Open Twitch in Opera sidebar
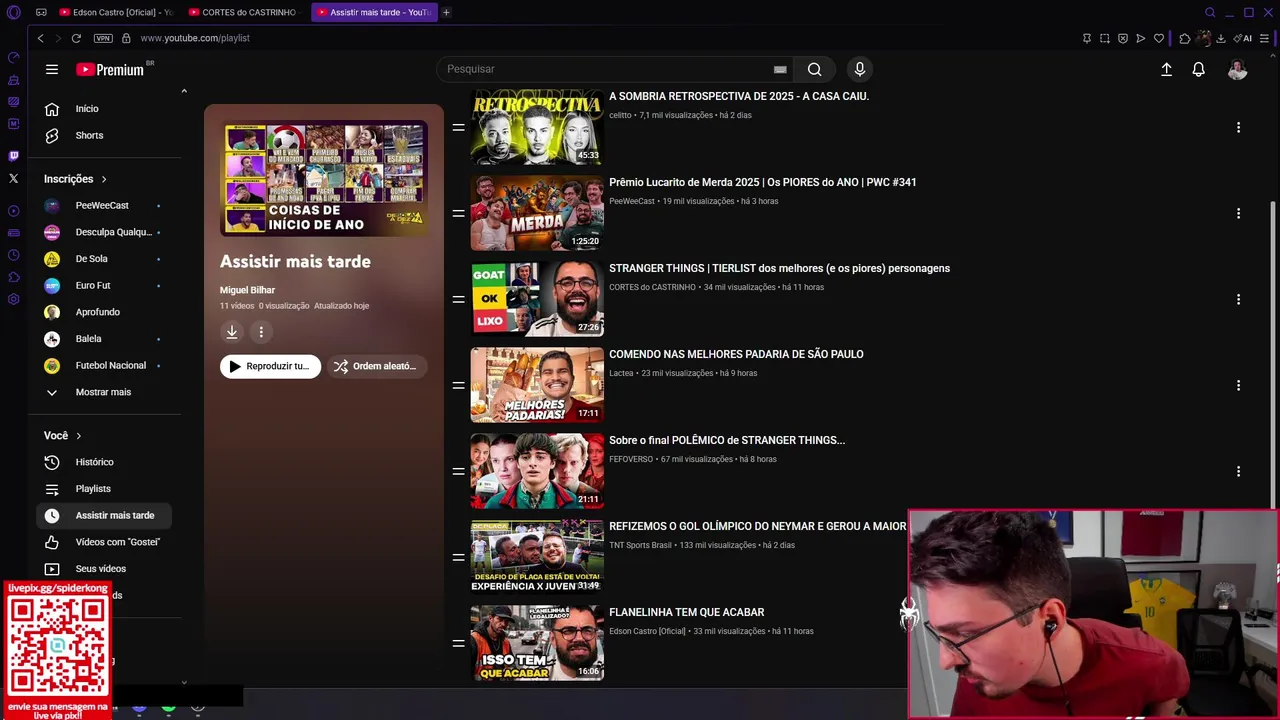This screenshot has height=720, width=1280. tap(13, 155)
